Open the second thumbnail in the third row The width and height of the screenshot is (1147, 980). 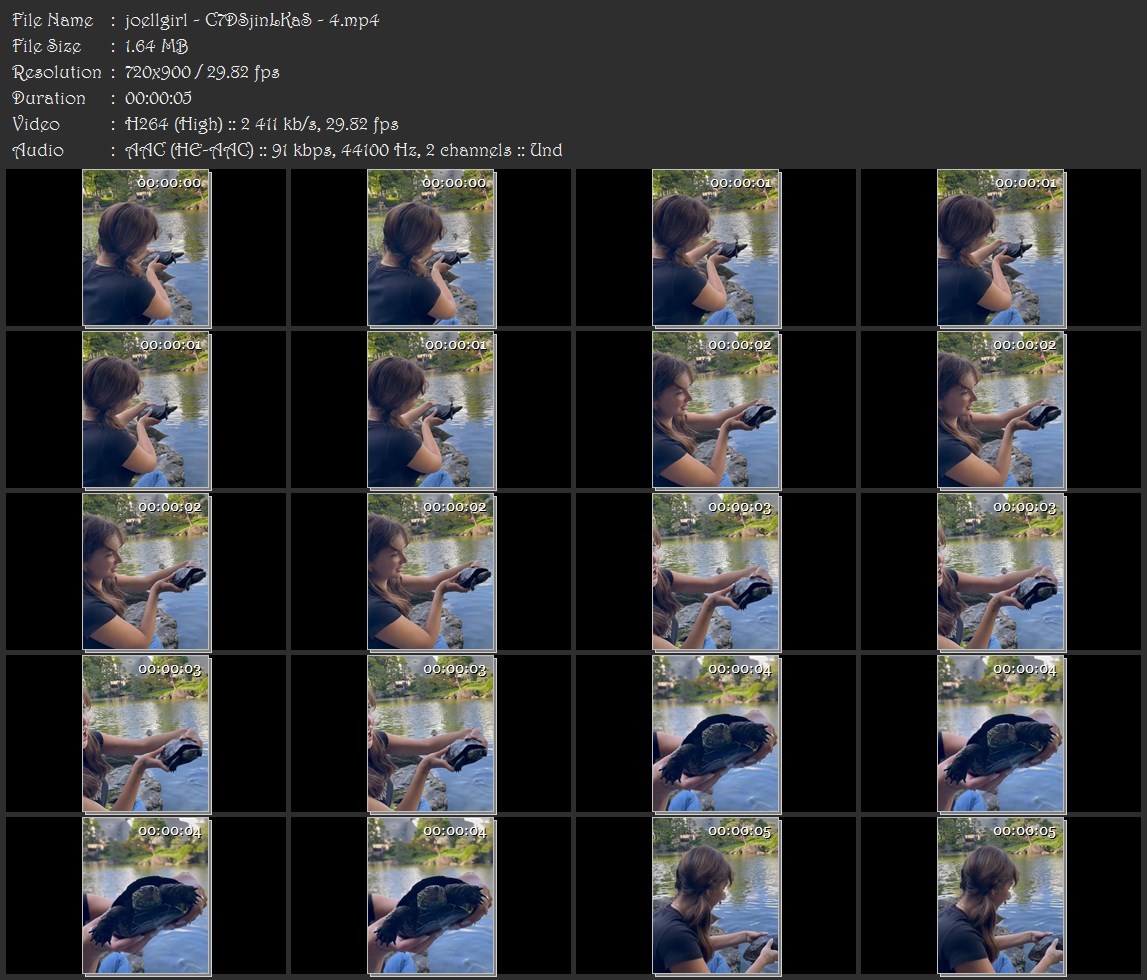pyautogui.click(x=431, y=572)
